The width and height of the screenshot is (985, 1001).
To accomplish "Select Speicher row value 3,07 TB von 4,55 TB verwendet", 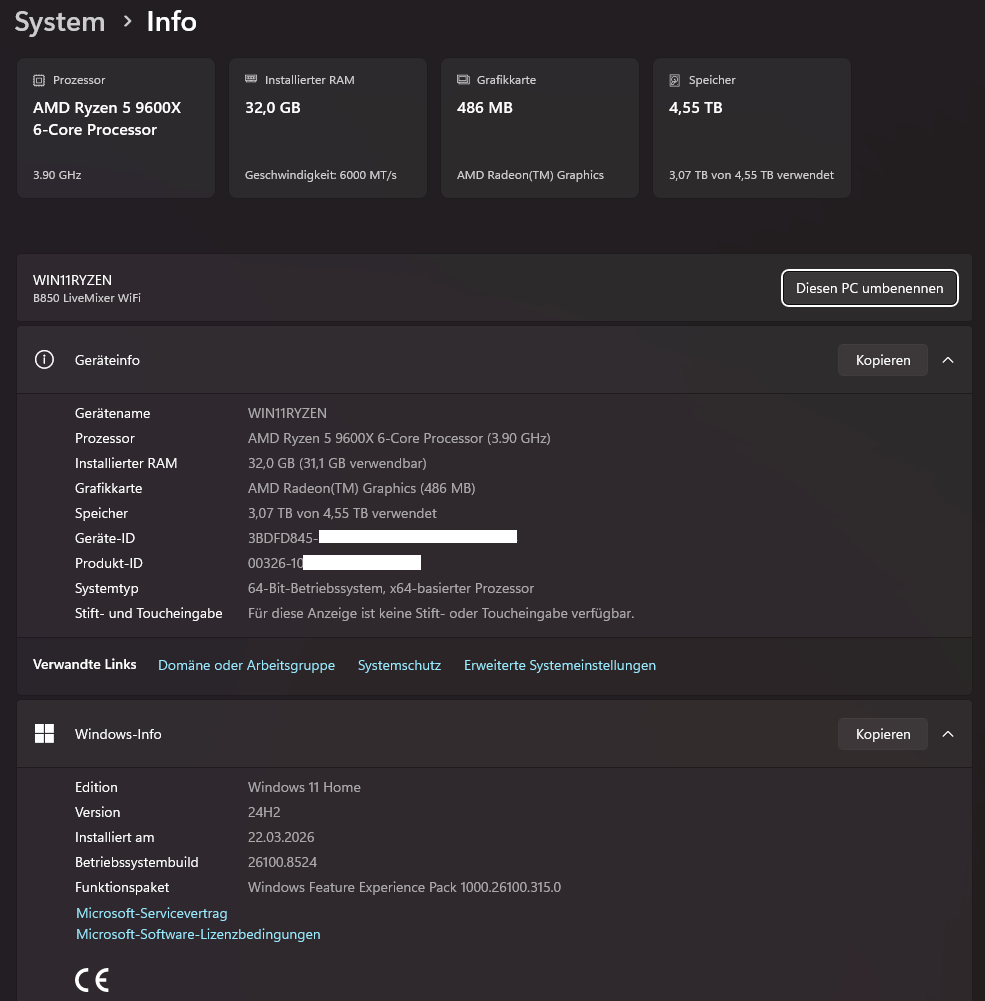I will pos(342,513).
